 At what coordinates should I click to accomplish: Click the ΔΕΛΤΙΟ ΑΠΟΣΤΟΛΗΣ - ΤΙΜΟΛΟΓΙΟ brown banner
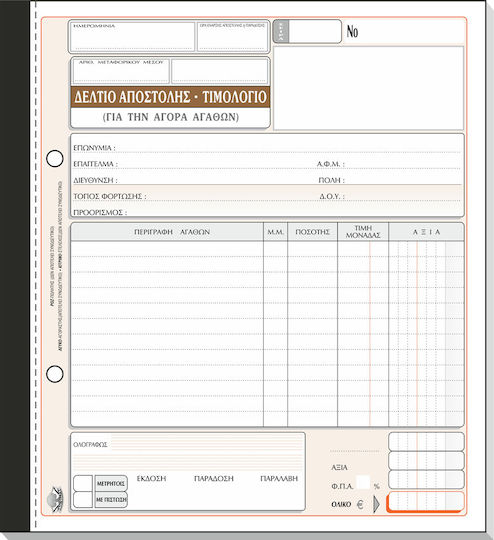point(171,97)
